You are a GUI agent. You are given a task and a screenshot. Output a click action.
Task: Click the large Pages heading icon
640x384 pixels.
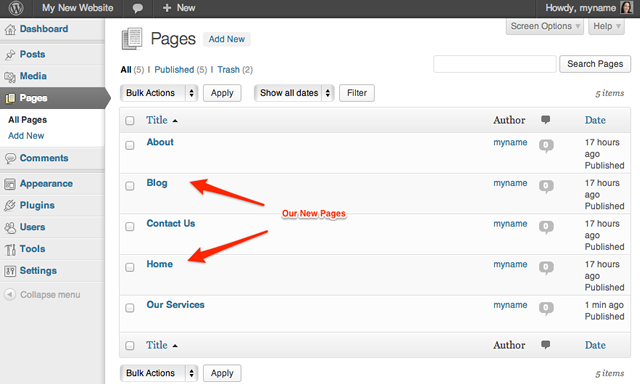pyautogui.click(x=132, y=39)
